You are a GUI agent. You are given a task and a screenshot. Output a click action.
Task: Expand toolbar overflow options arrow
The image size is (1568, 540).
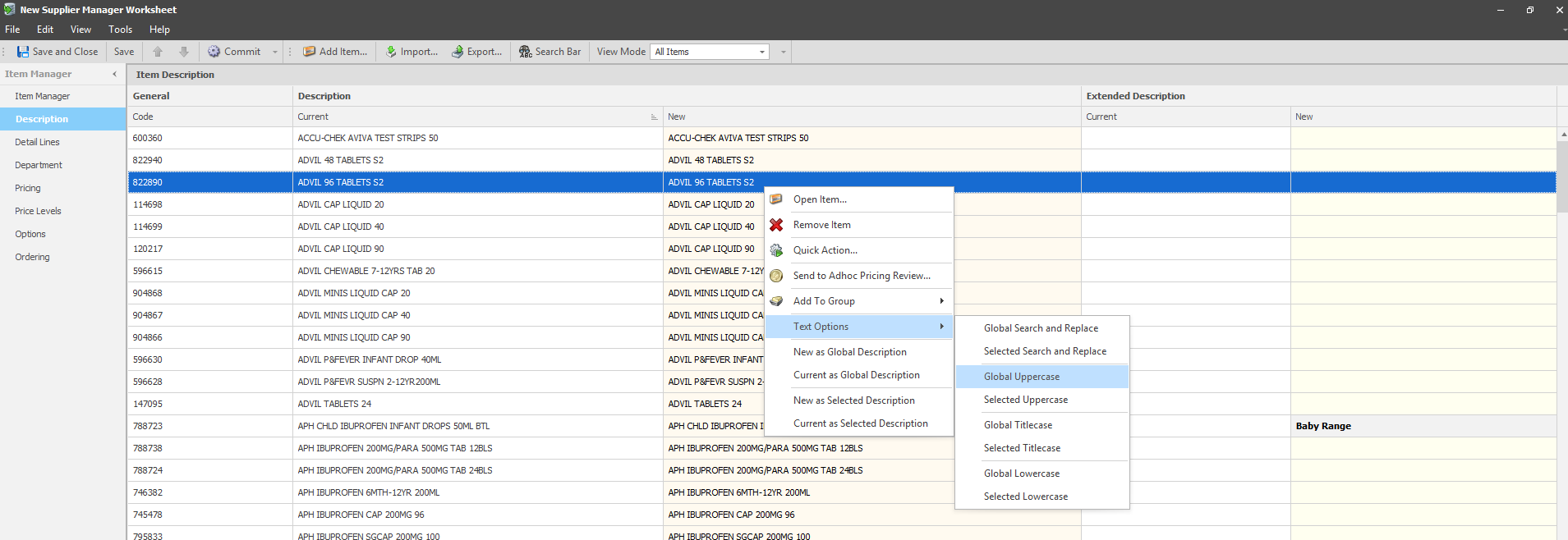click(x=783, y=52)
